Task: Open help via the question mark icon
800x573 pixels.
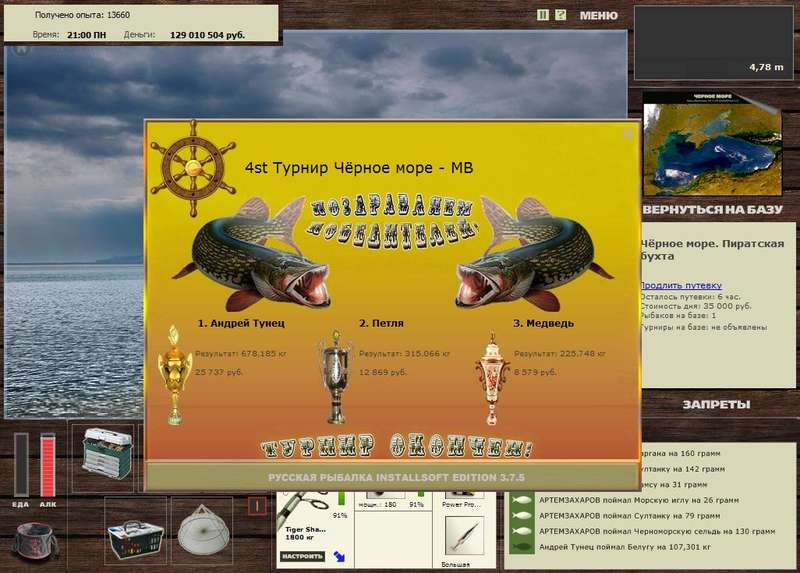Action: [x=560, y=15]
